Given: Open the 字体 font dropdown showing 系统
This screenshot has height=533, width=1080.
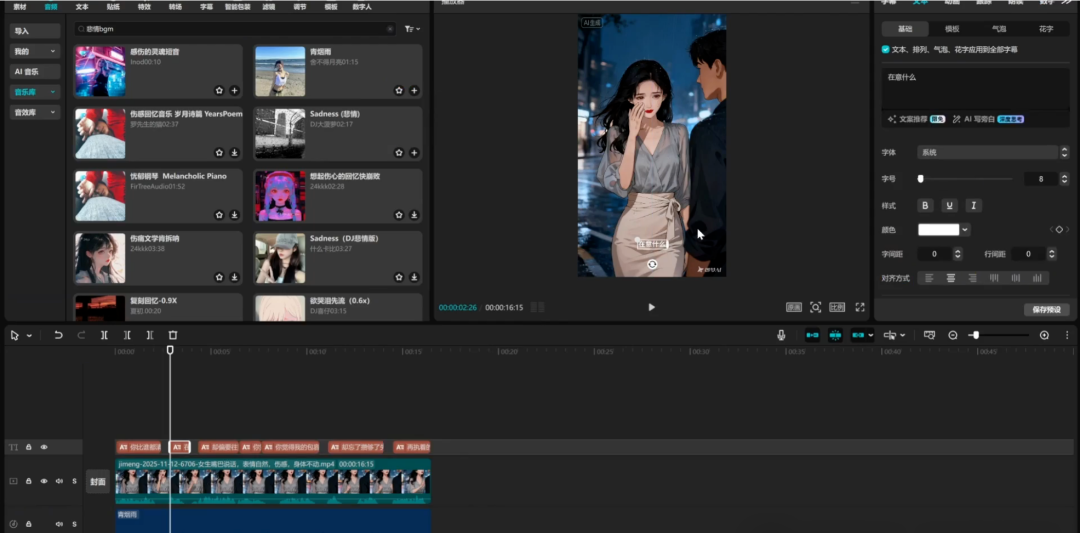Looking at the screenshot, I should point(988,152).
